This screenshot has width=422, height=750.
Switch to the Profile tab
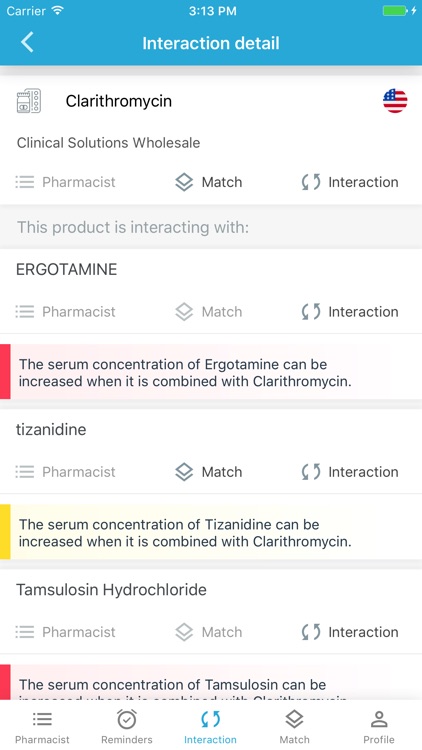tap(378, 727)
